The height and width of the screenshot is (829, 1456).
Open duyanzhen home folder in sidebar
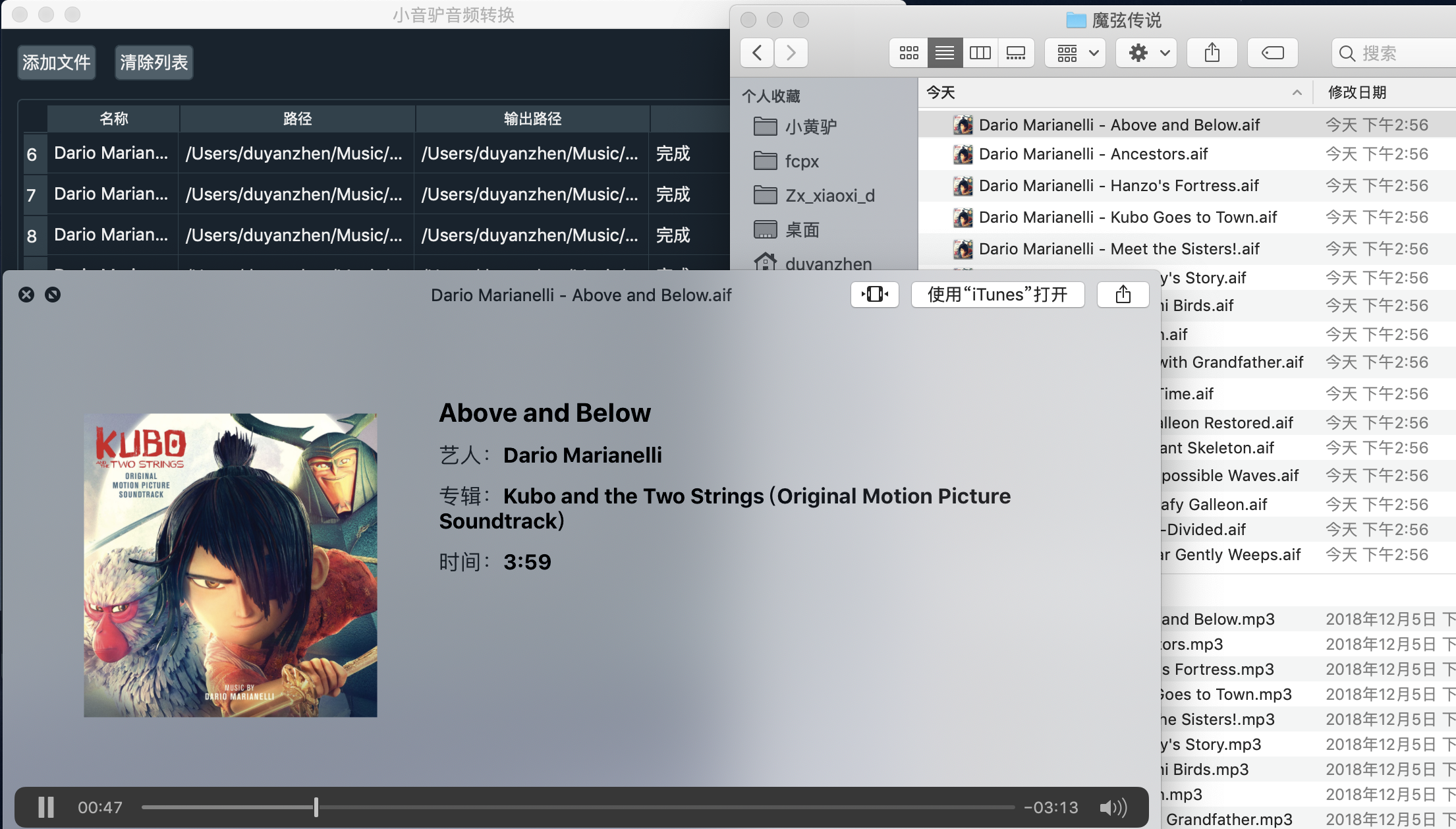(812, 262)
